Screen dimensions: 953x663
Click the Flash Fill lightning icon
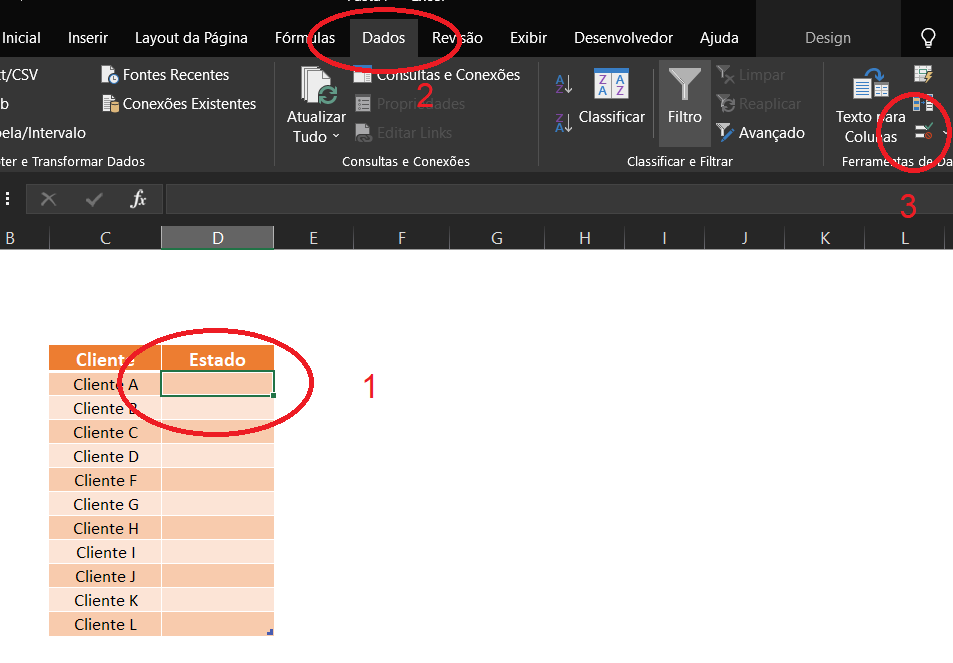click(923, 74)
